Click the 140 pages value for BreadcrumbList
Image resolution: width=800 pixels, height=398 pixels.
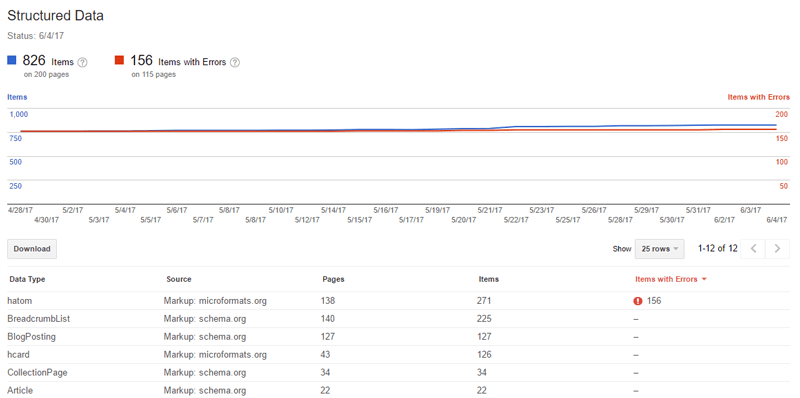click(329, 319)
